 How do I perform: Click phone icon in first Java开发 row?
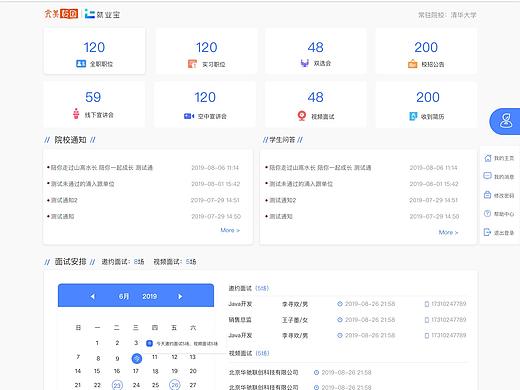(x=427, y=304)
